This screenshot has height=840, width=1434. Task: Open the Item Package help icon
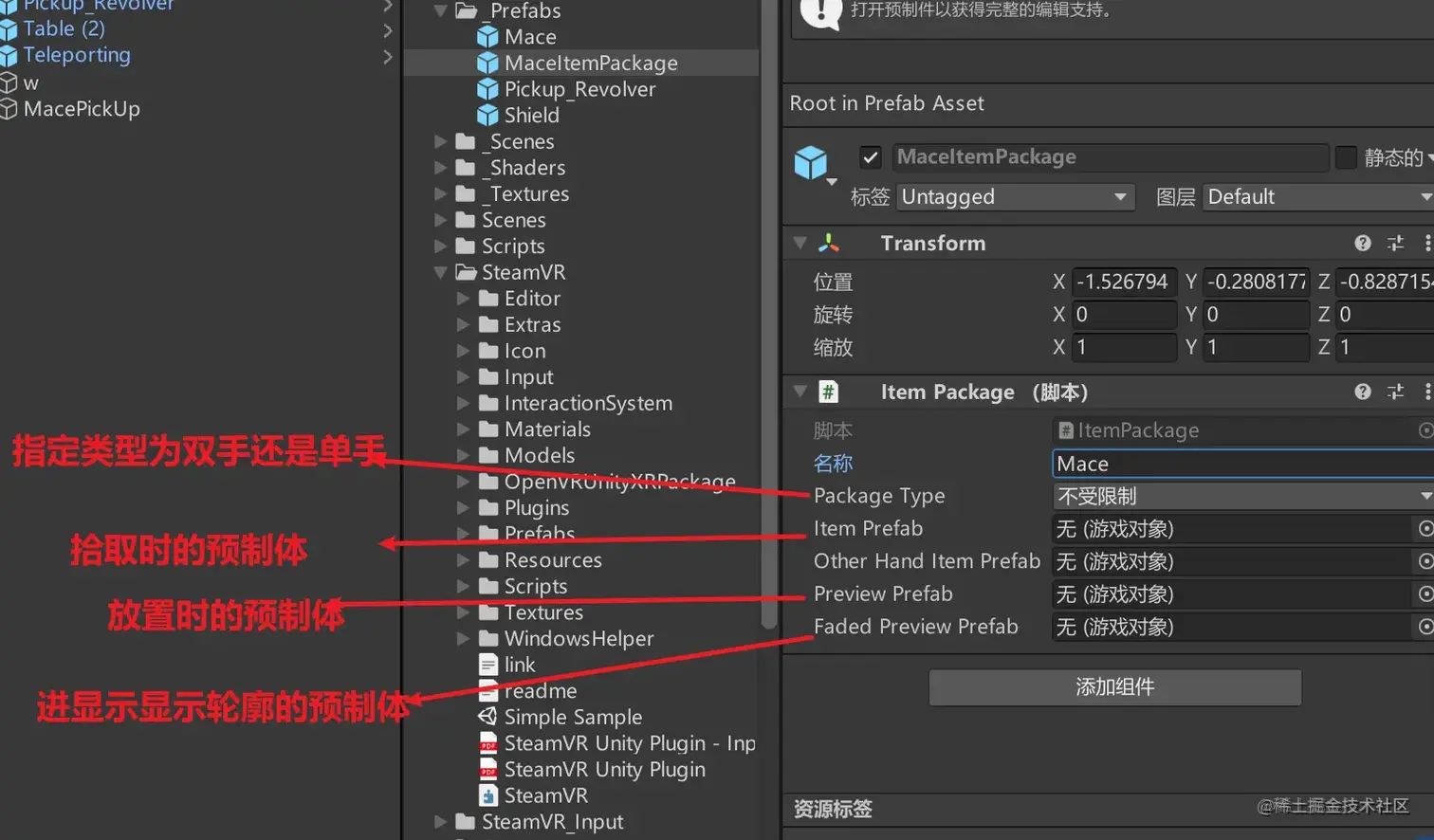(x=1363, y=392)
